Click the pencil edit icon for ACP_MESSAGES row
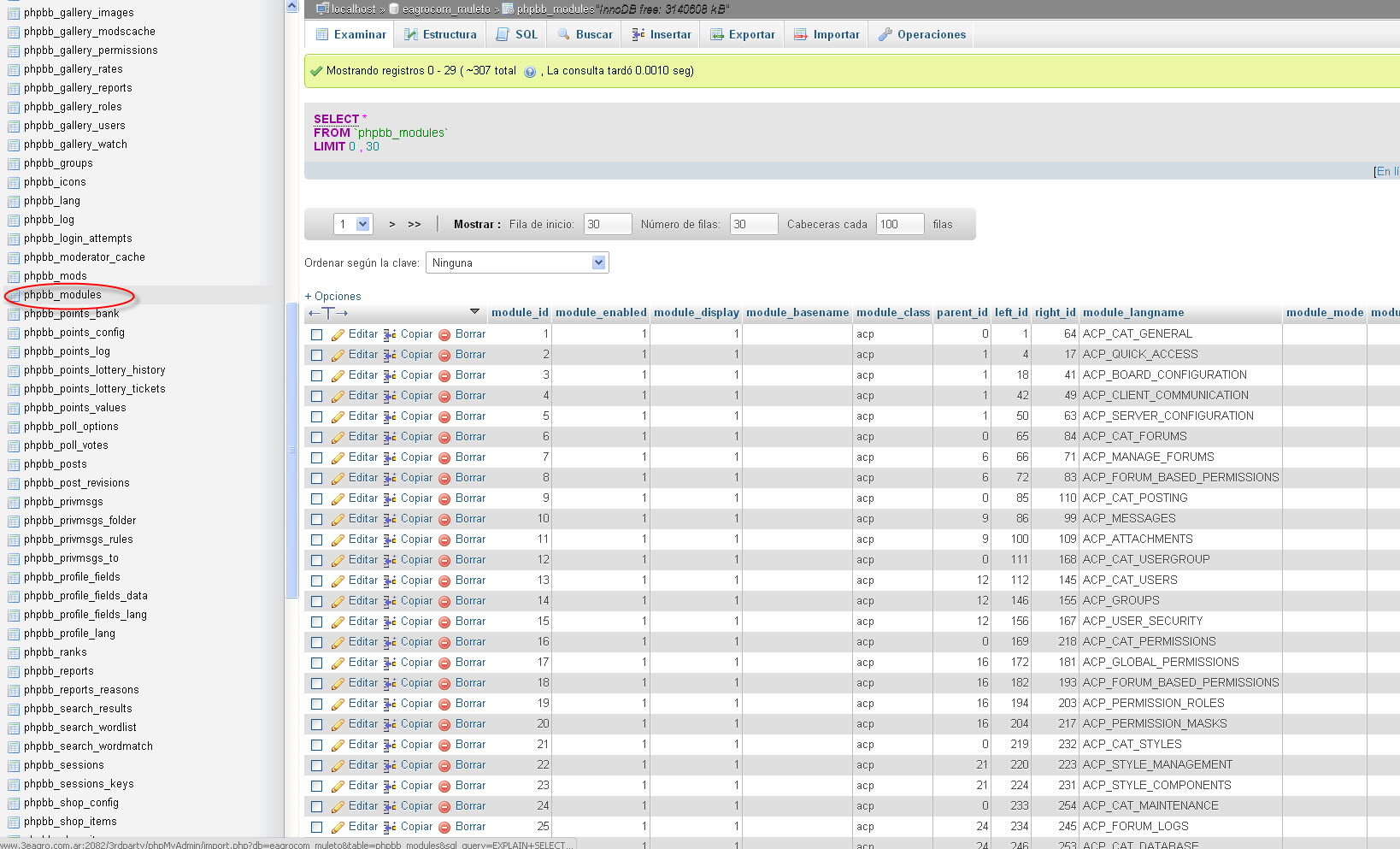Viewport: 1400px width, 849px height. pyautogui.click(x=338, y=520)
